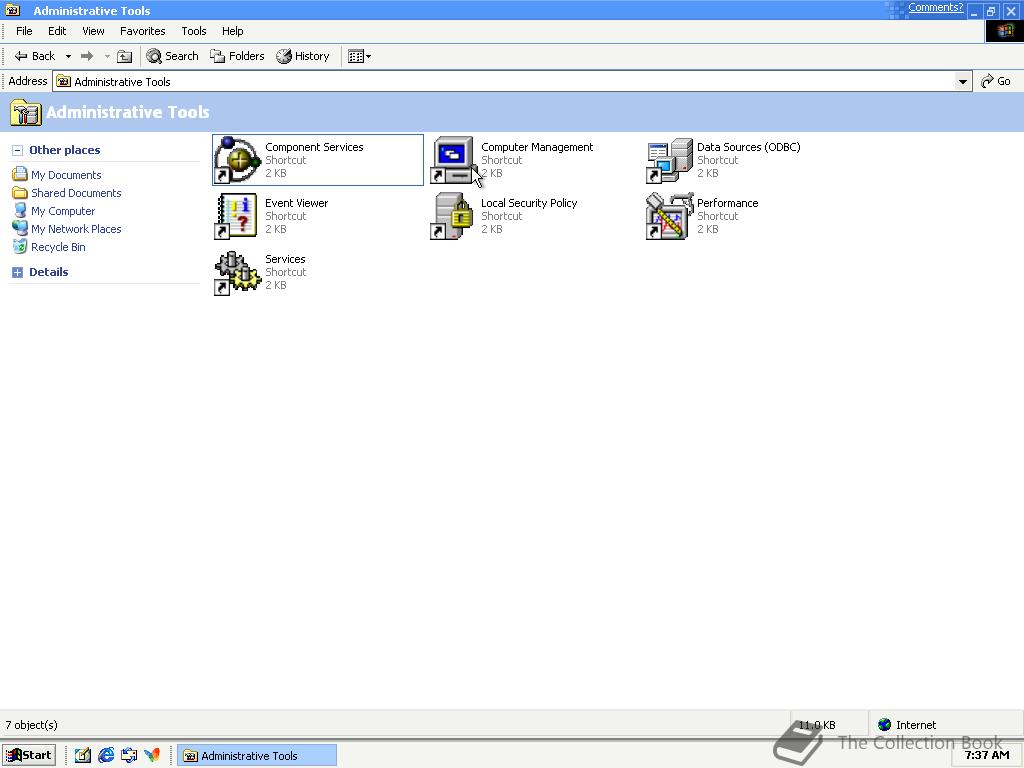Click the 7:37 AM system clock
Viewport: 1024px width, 768px height.
[986, 755]
